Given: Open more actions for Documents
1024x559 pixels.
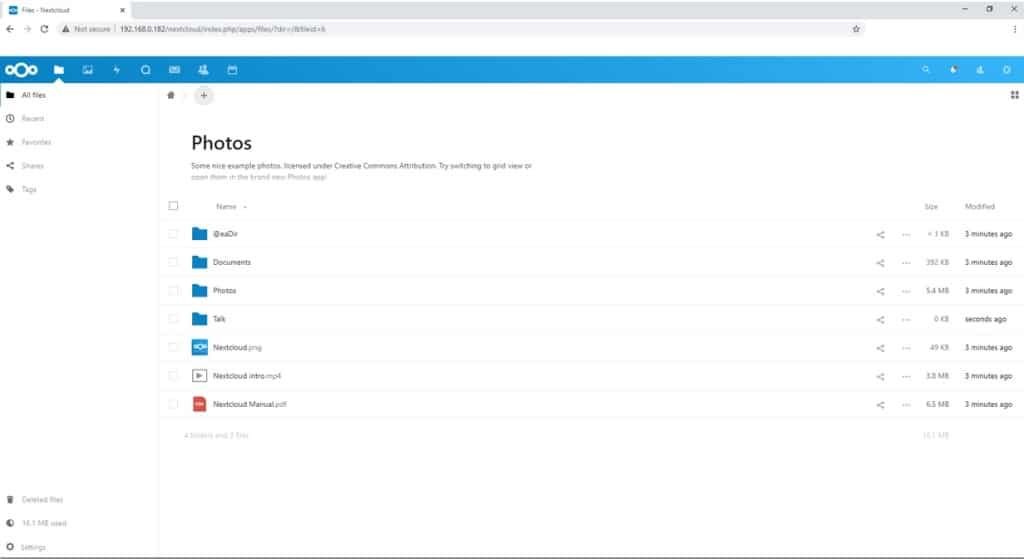Looking at the screenshot, I should pos(906,263).
